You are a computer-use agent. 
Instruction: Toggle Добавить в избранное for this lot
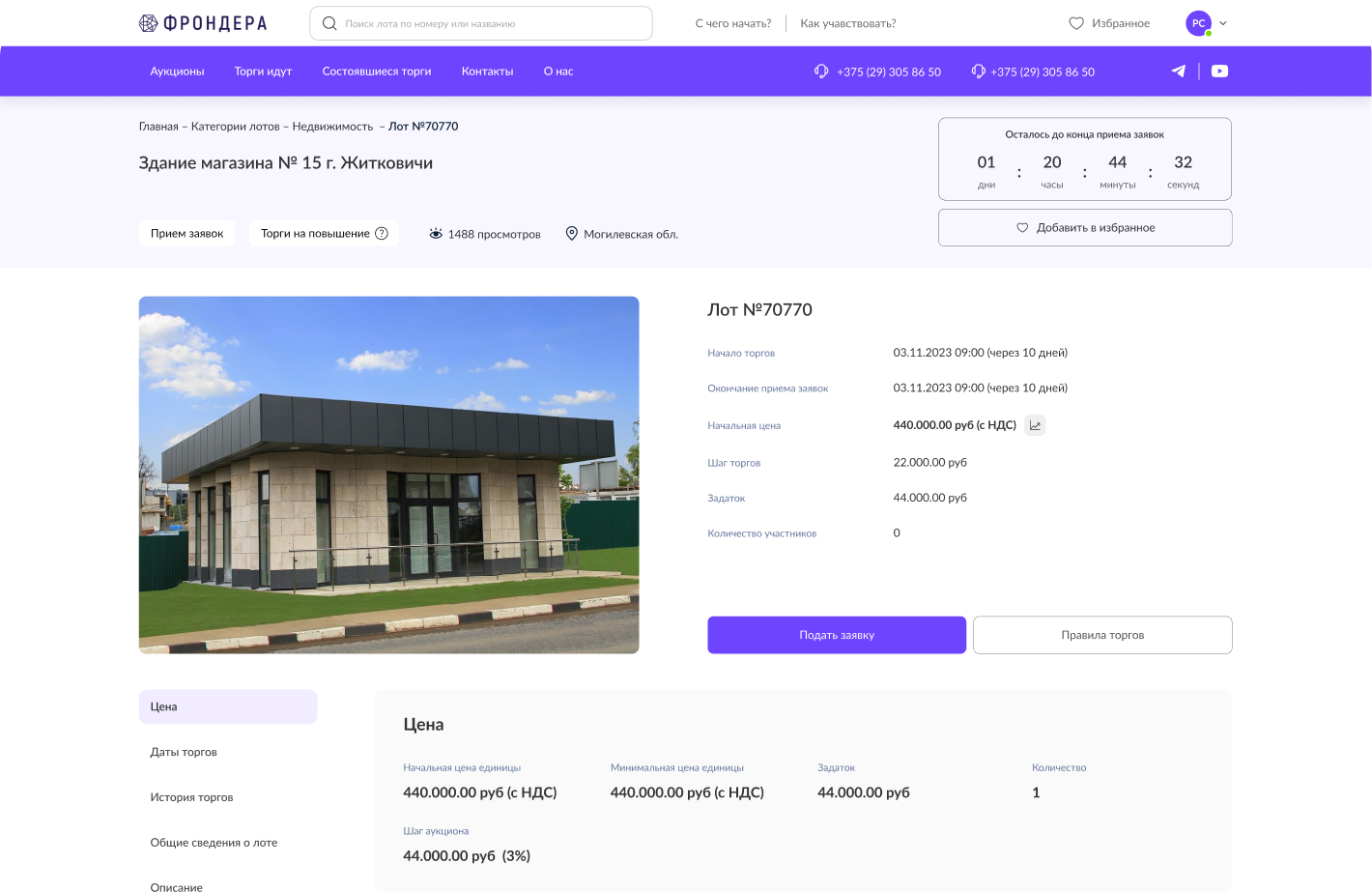[1084, 228]
